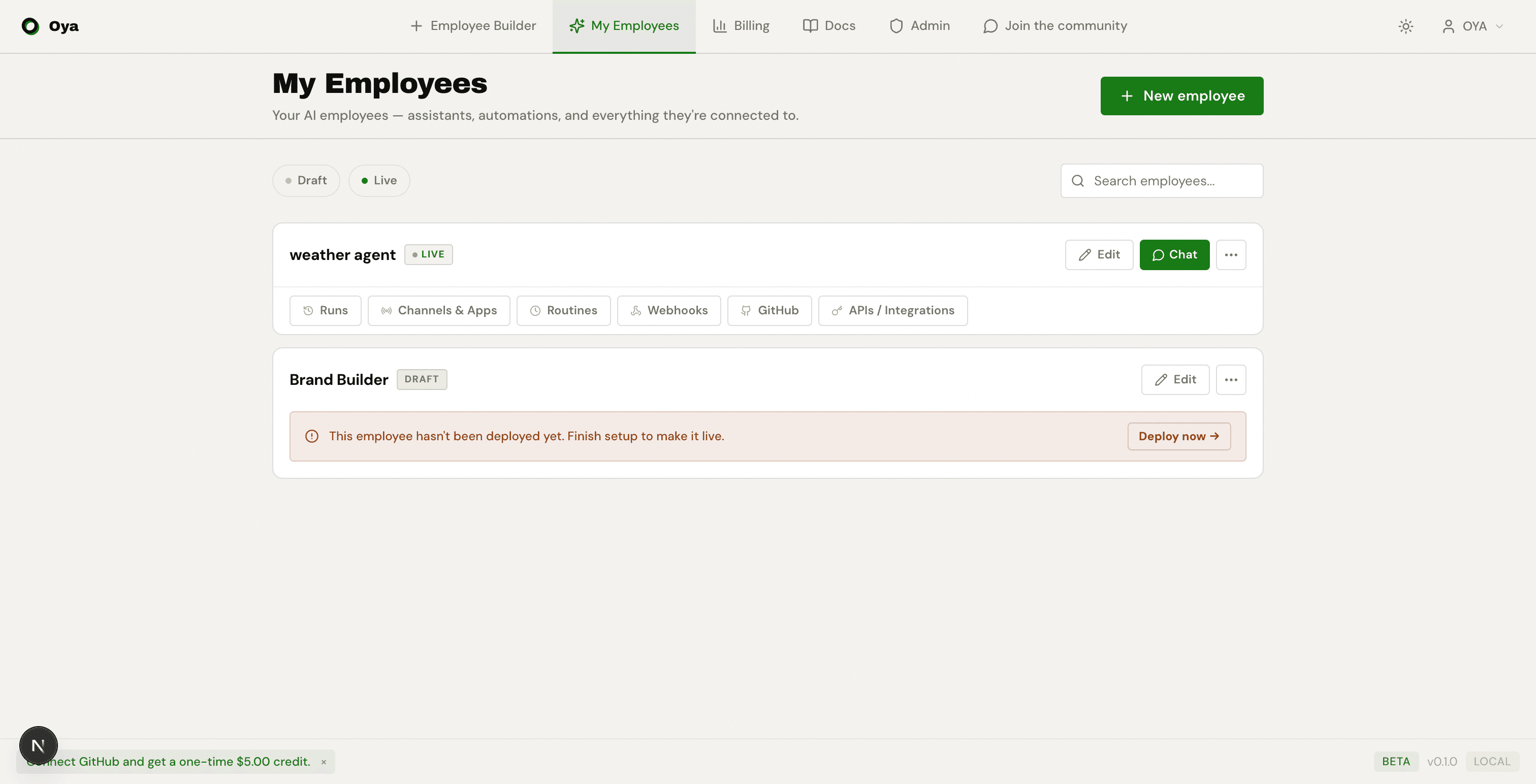Dismiss the GitHub credit banner
Screen dimensions: 1536x784
coord(324,761)
